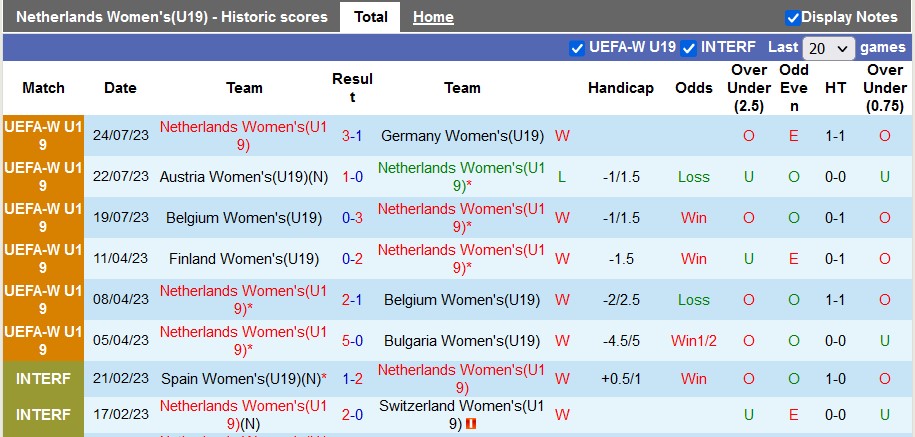Uncheck the UEFA-W U19 filter checkbox
The image size is (915, 437).
click(577, 48)
